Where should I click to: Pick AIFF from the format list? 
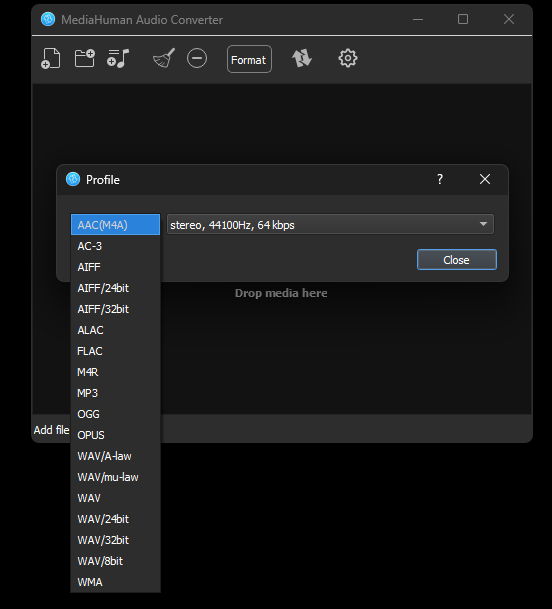115,267
